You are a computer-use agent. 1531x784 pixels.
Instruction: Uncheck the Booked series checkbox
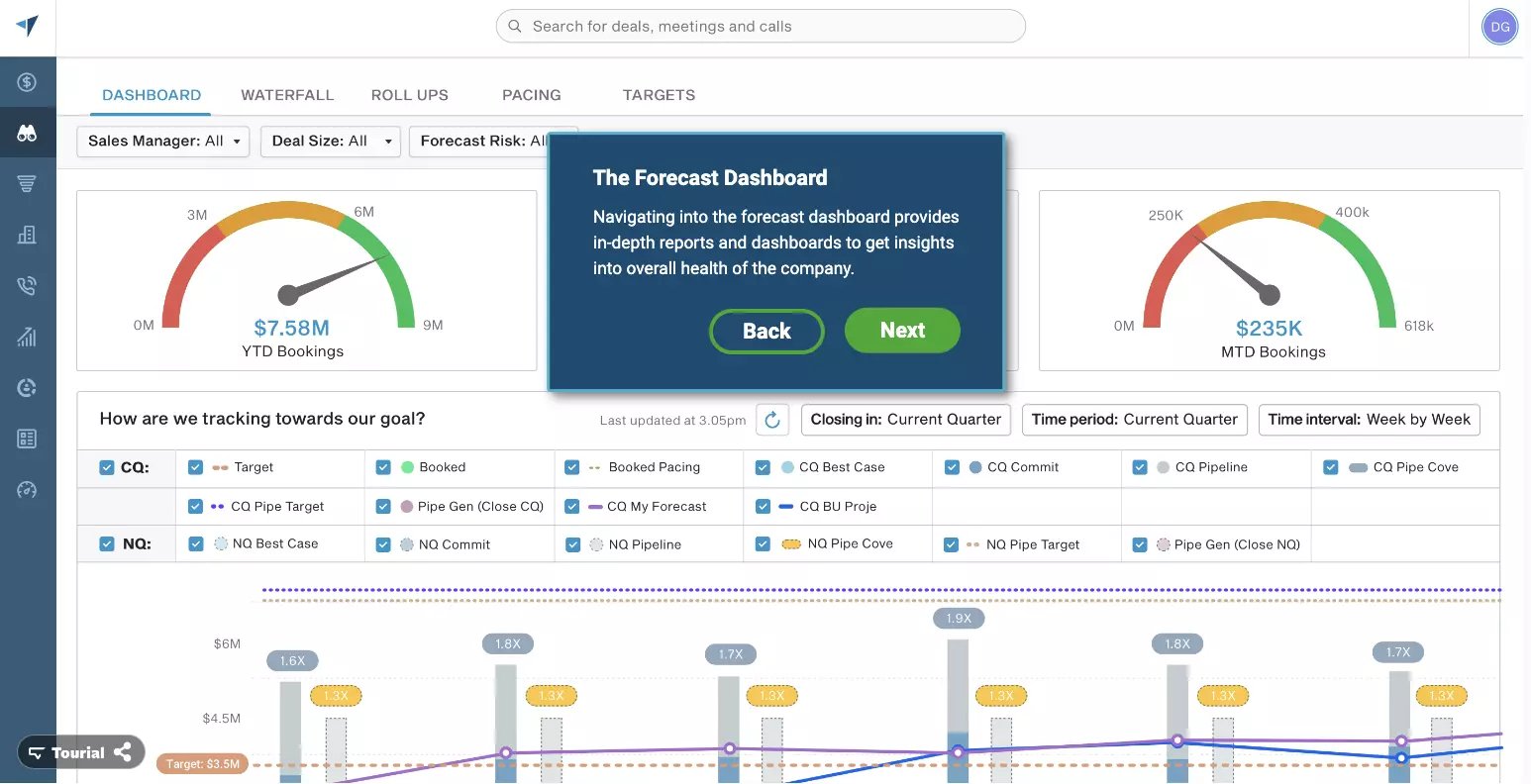(x=383, y=467)
